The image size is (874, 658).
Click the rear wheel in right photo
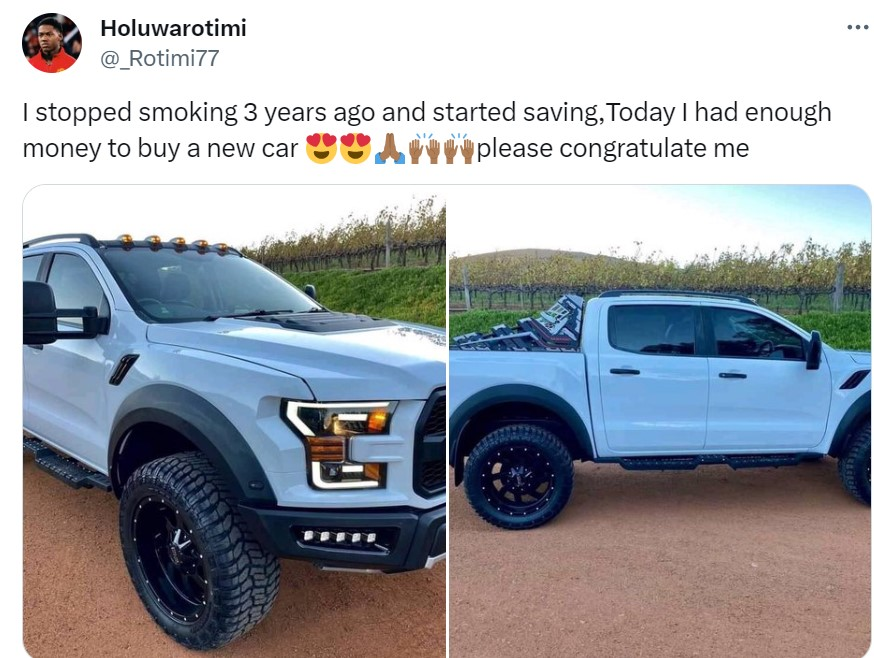(518, 477)
